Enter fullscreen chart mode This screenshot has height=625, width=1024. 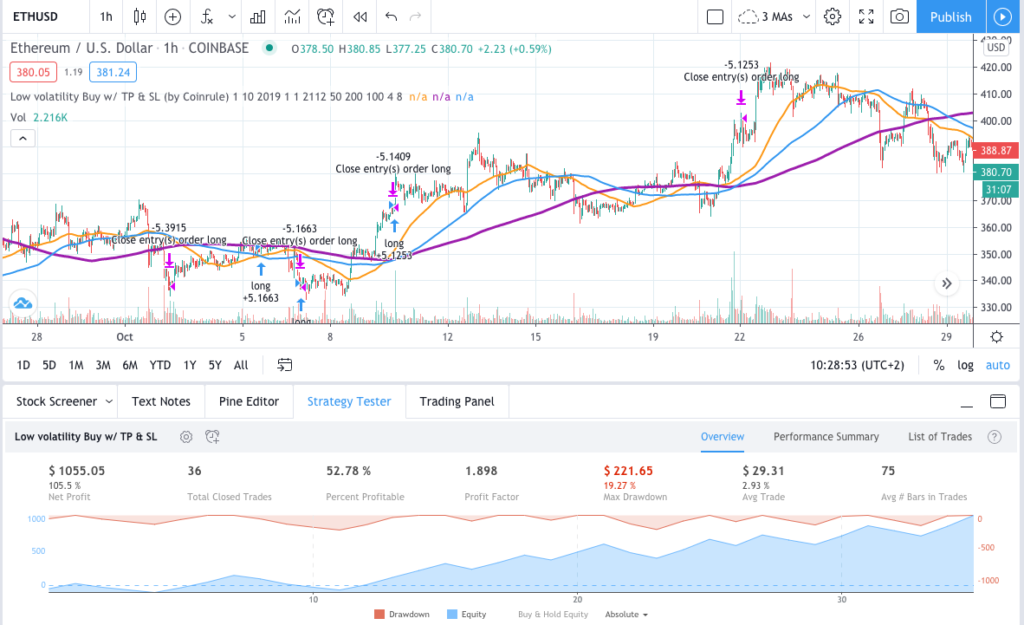coord(866,17)
